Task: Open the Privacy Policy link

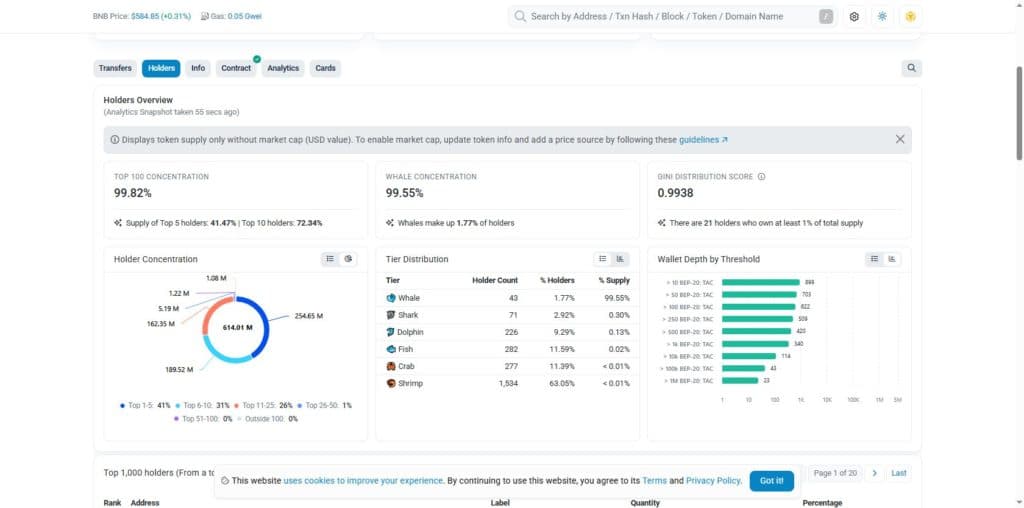Action: [713, 481]
